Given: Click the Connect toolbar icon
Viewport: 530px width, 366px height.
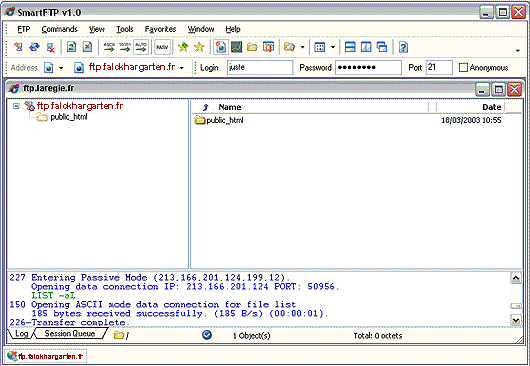Looking at the screenshot, I should tap(18, 47).
